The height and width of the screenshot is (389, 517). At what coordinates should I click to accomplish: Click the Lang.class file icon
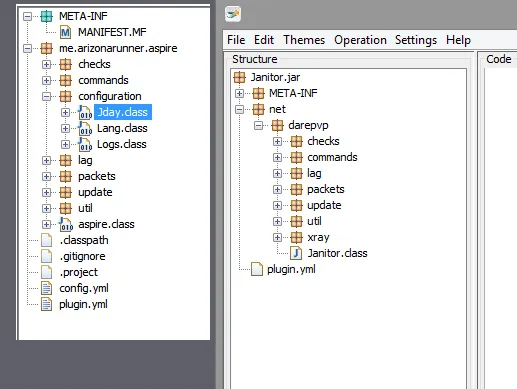(85, 128)
